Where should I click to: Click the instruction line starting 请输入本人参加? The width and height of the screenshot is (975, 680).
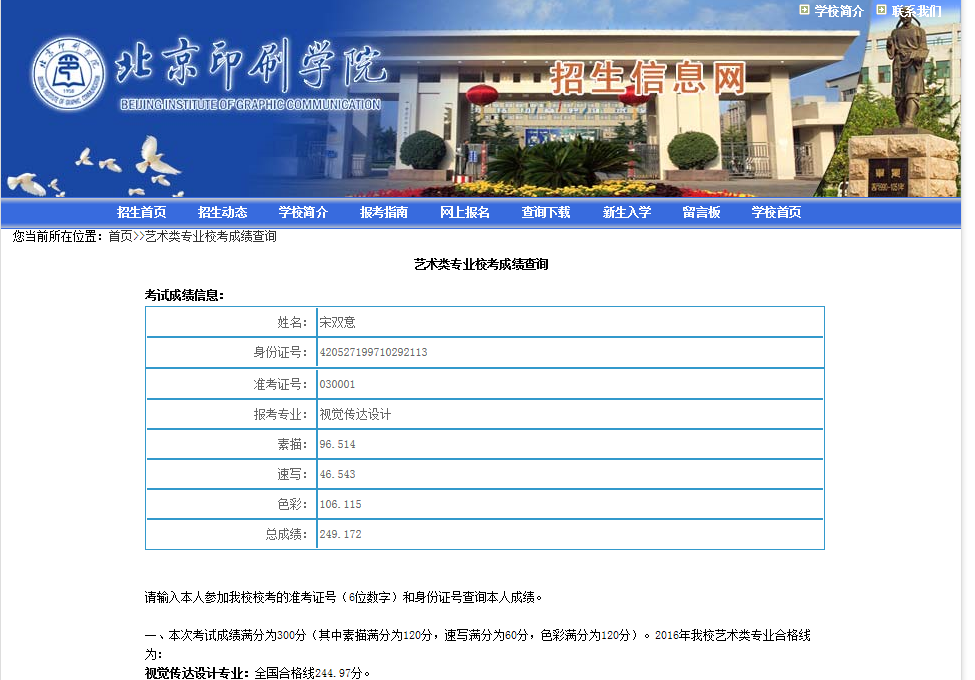pos(343,597)
